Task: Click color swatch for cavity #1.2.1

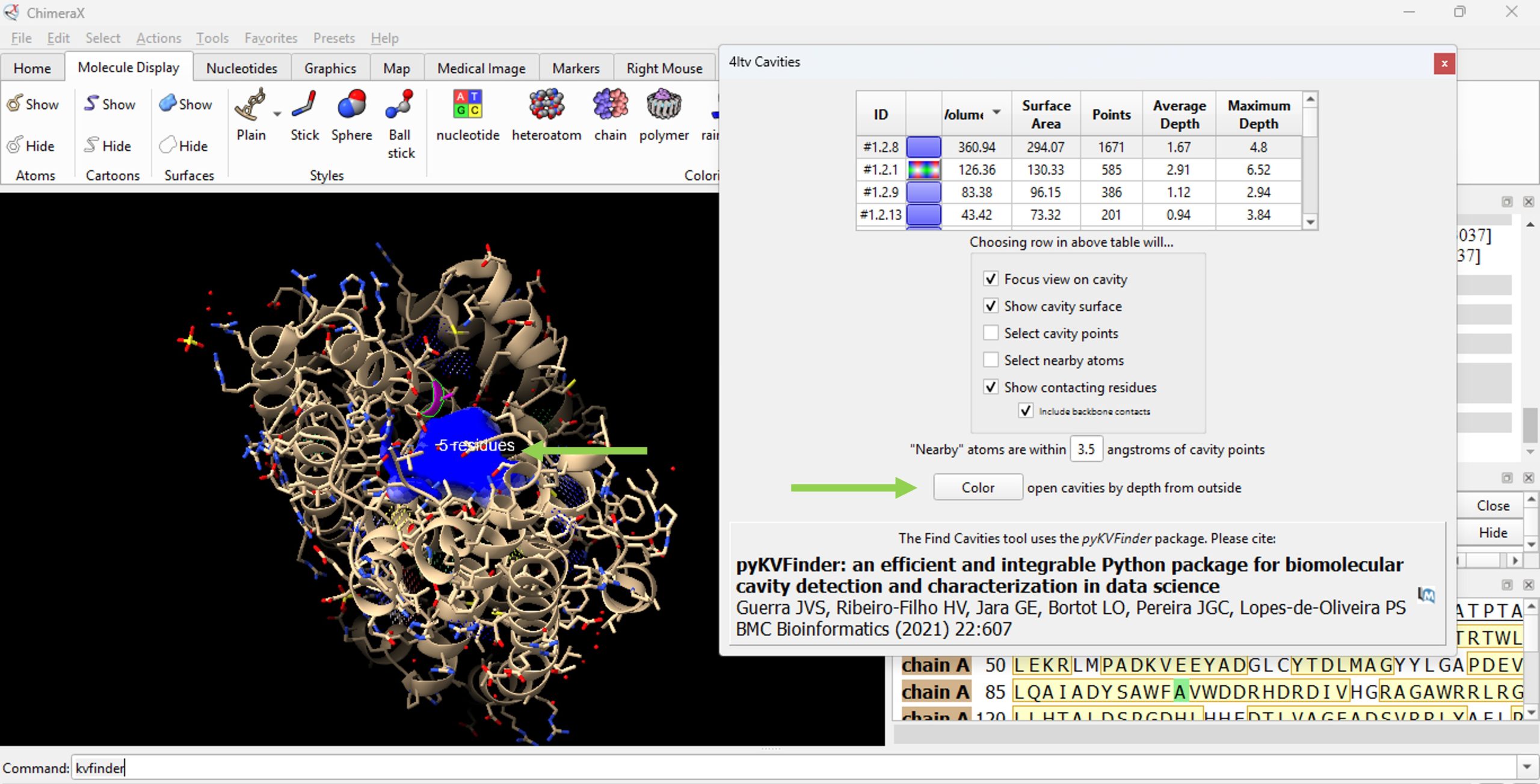Action: tap(923, 170)
